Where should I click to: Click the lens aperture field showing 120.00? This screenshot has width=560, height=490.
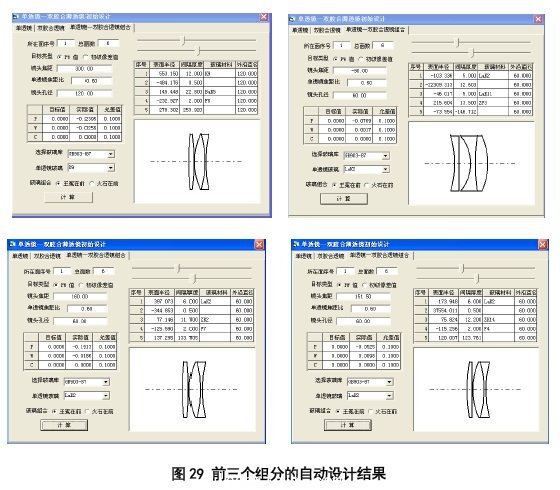pyautogui.click(x=85, y=94)
